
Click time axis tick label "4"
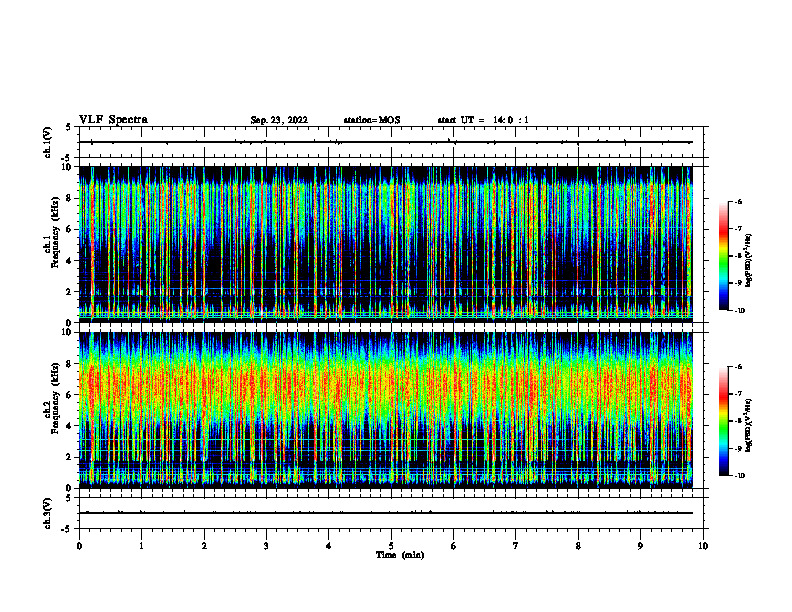tap(329, 546)
